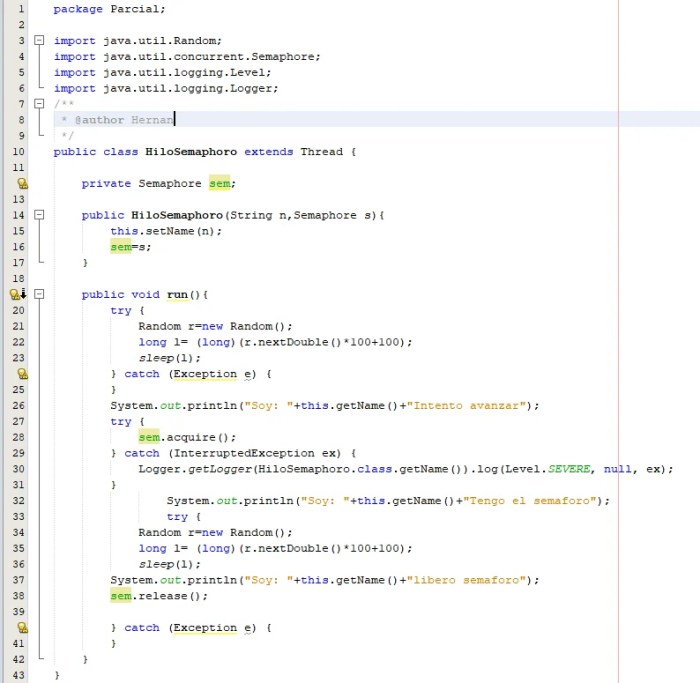The width and height of the screenshot is (700, 683).
Task: Collapse the Javadoc comment fold on line 7
Action: pyautogui.click(x=39, y=104)
